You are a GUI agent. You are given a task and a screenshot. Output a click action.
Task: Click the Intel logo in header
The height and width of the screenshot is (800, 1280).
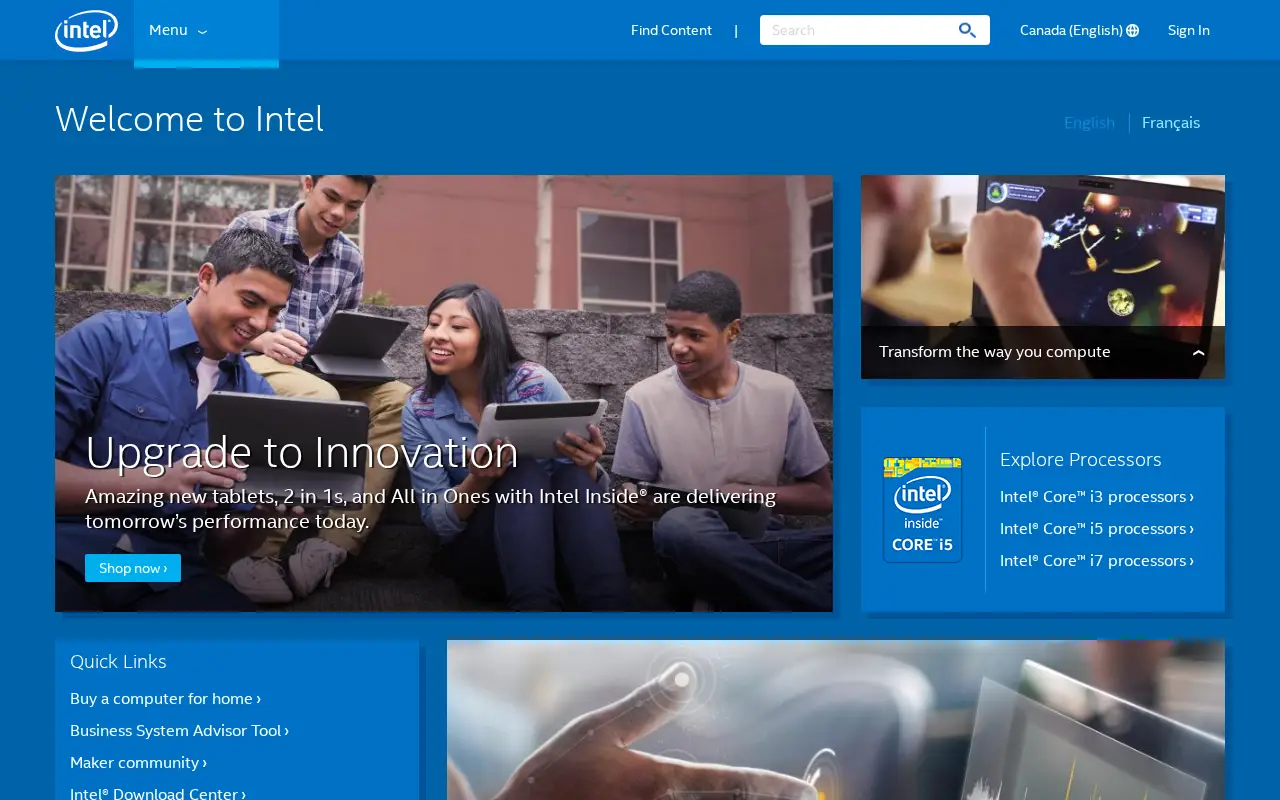(x=86, y=30)
